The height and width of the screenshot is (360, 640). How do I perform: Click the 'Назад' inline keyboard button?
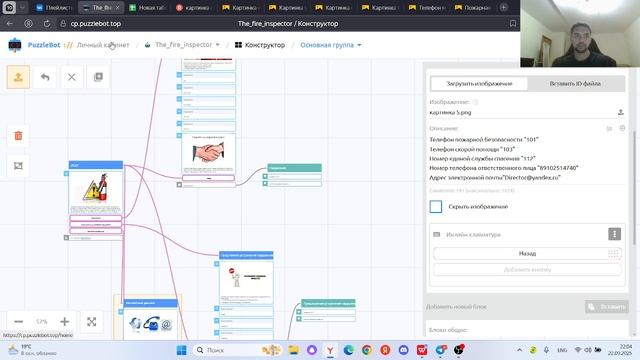point(527,253)
